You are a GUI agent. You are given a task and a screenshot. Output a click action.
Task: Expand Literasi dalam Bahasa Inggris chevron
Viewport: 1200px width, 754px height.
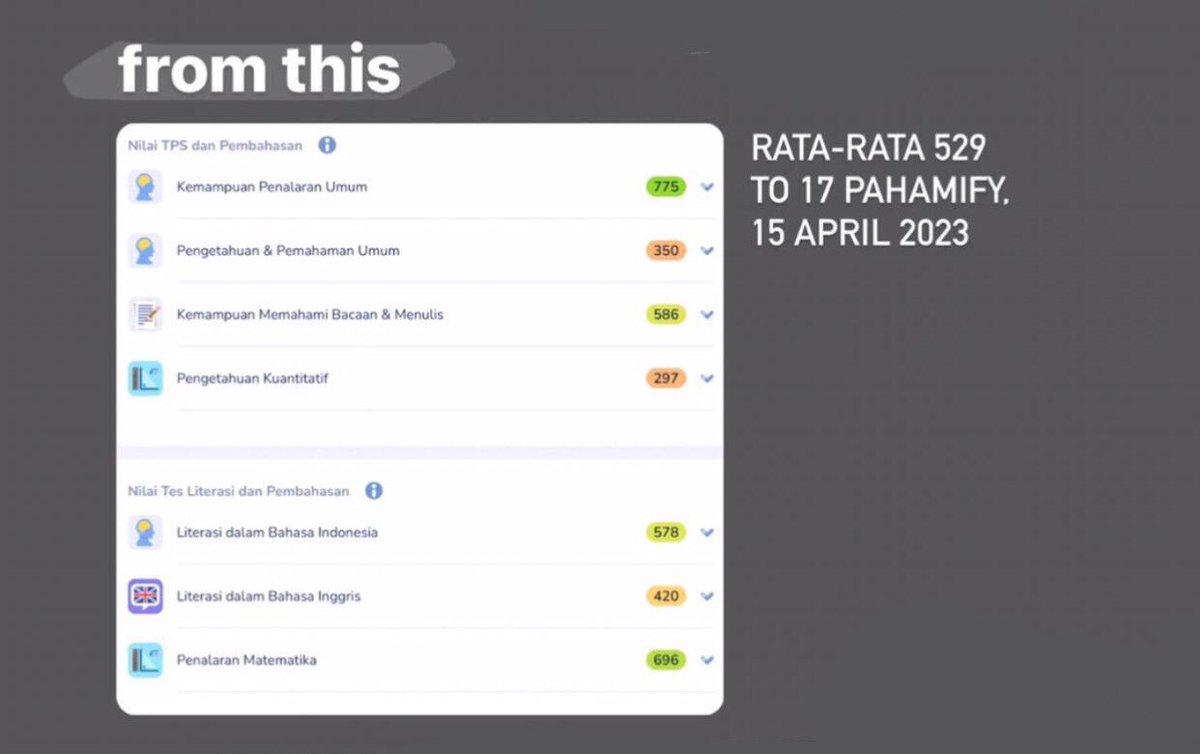(707, 597)
